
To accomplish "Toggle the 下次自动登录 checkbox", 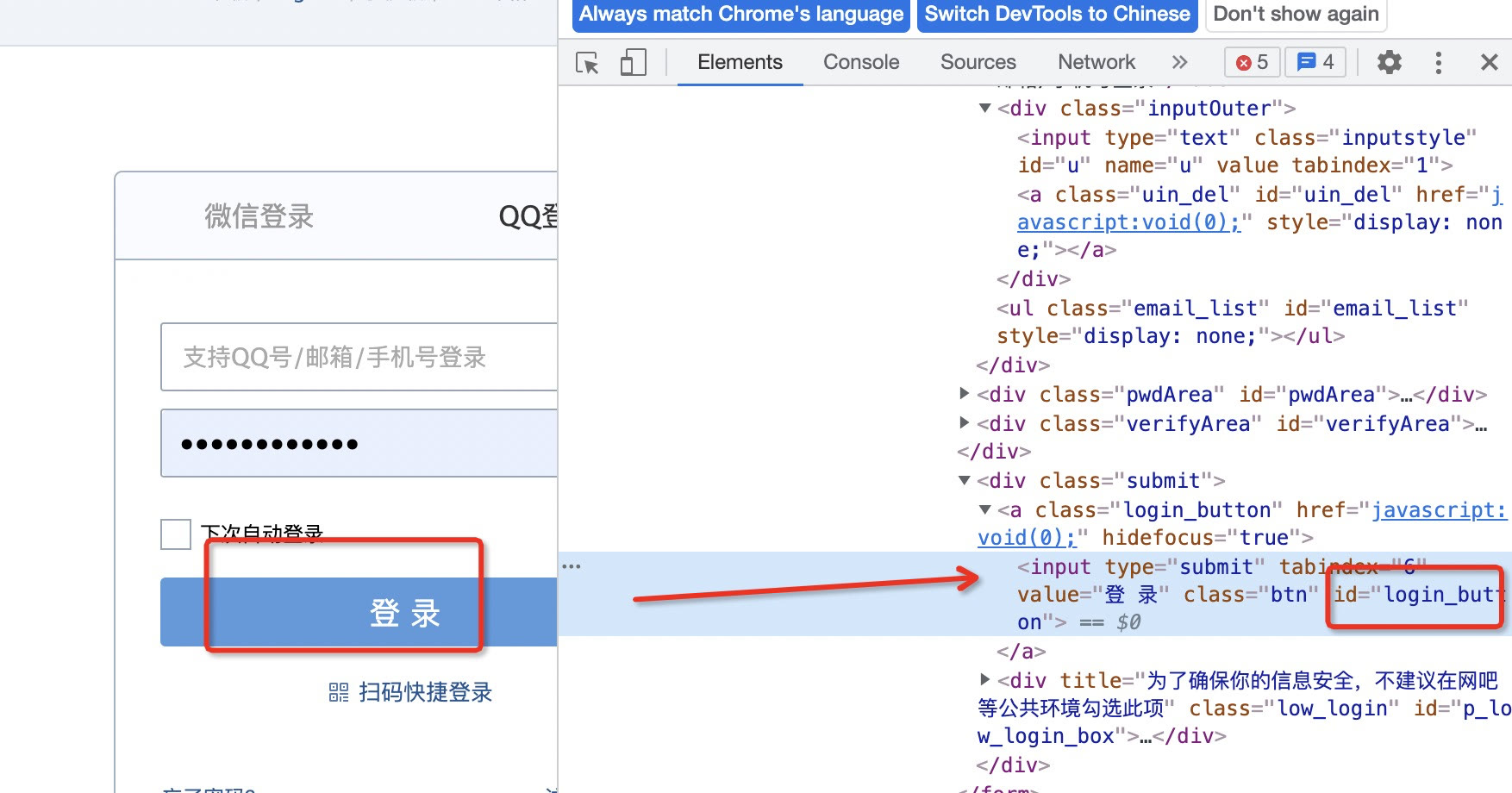I will tap(176, 534).
